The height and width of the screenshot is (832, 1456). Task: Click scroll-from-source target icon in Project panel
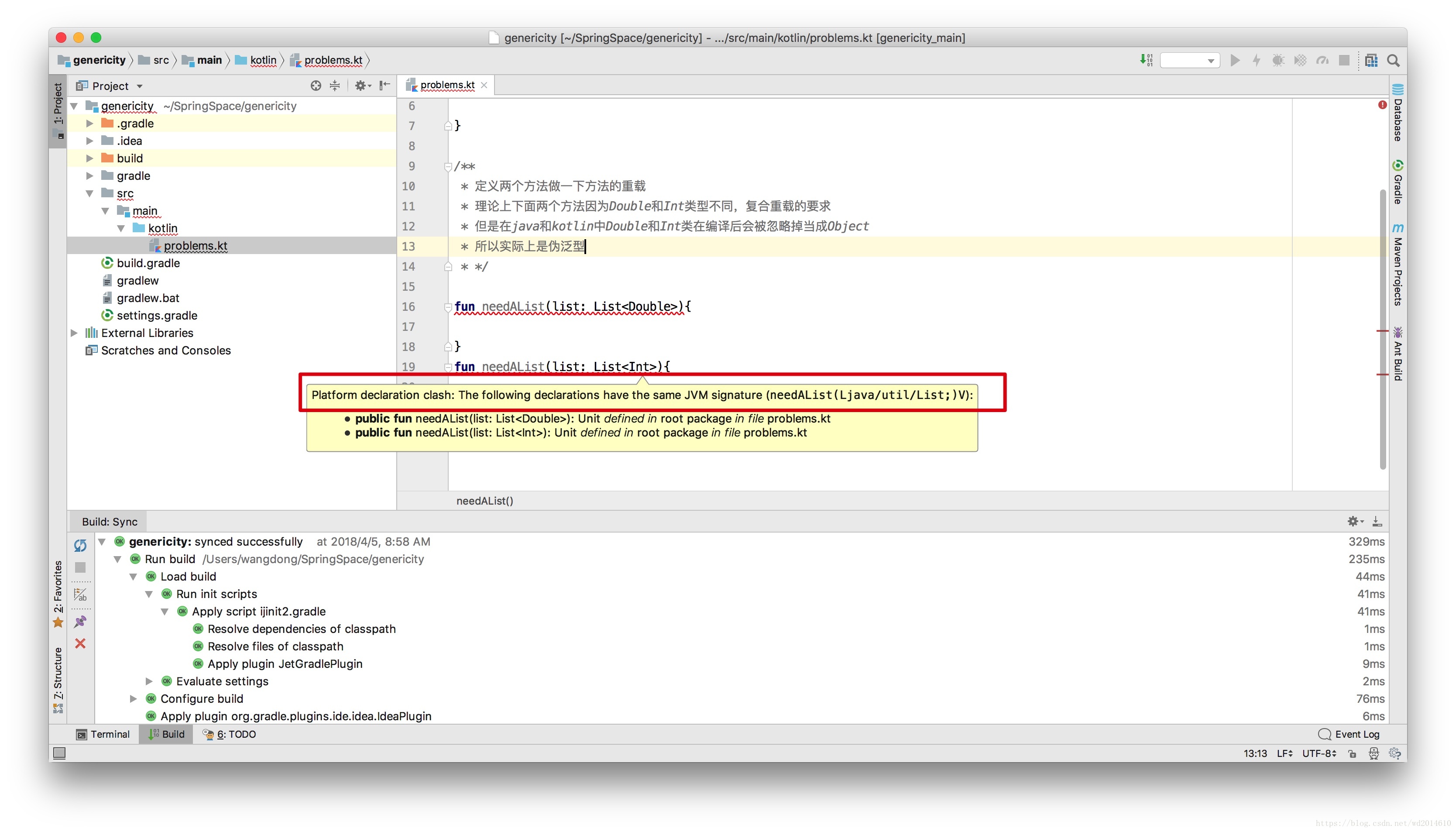[x=315, y=86]
